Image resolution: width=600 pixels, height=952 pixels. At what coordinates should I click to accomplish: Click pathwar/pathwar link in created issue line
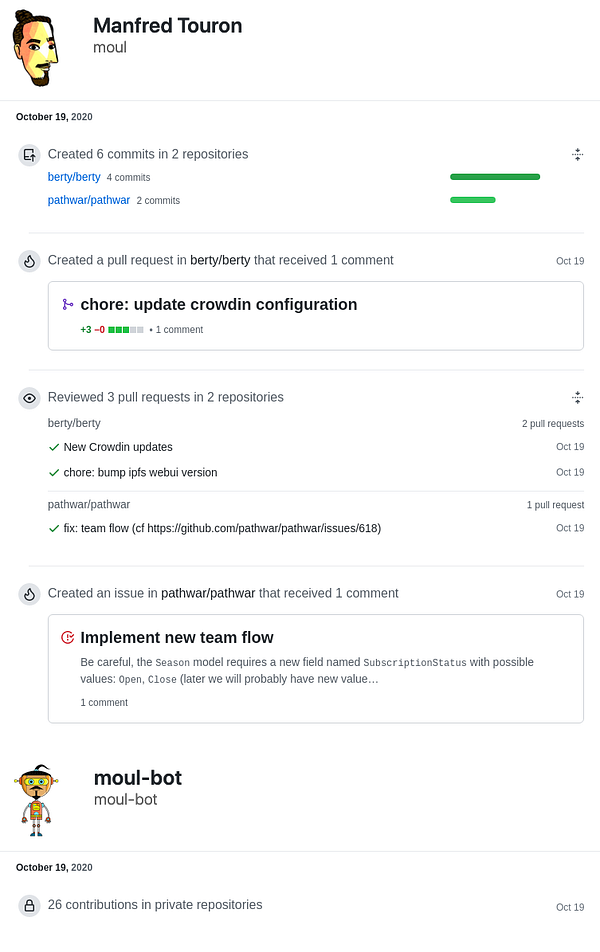[x=207, y=594]
